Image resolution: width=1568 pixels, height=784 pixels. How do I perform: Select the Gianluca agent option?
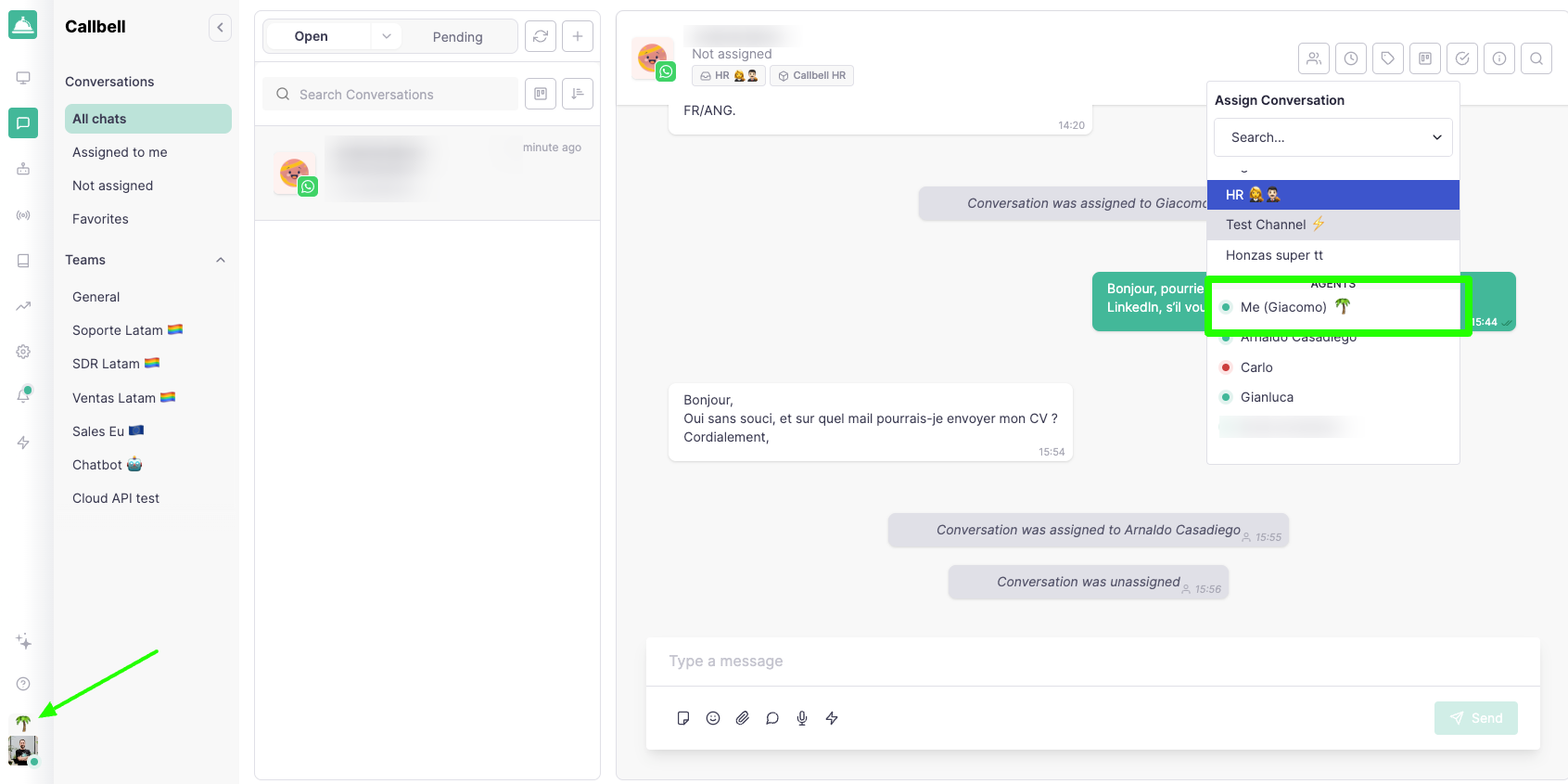coord(1267,397)
